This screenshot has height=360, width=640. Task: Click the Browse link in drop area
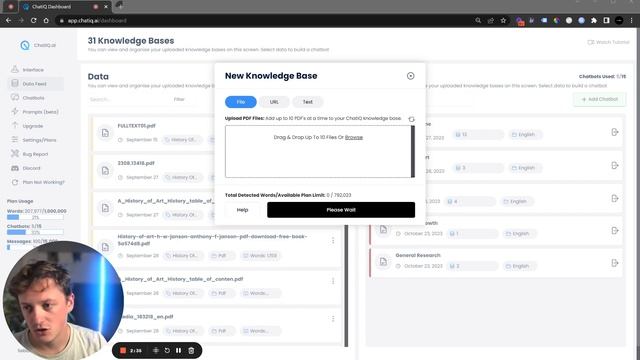[x=353, y=137]
